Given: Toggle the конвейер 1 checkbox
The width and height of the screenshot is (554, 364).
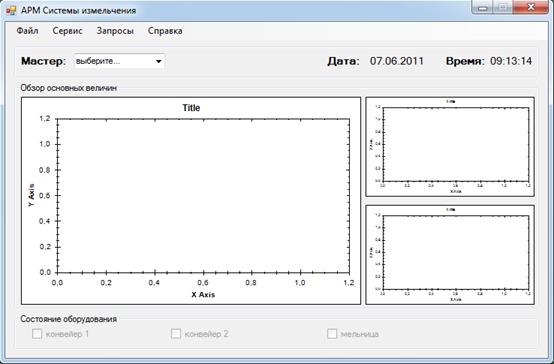Looking at the screenshot, I should 37,334.
